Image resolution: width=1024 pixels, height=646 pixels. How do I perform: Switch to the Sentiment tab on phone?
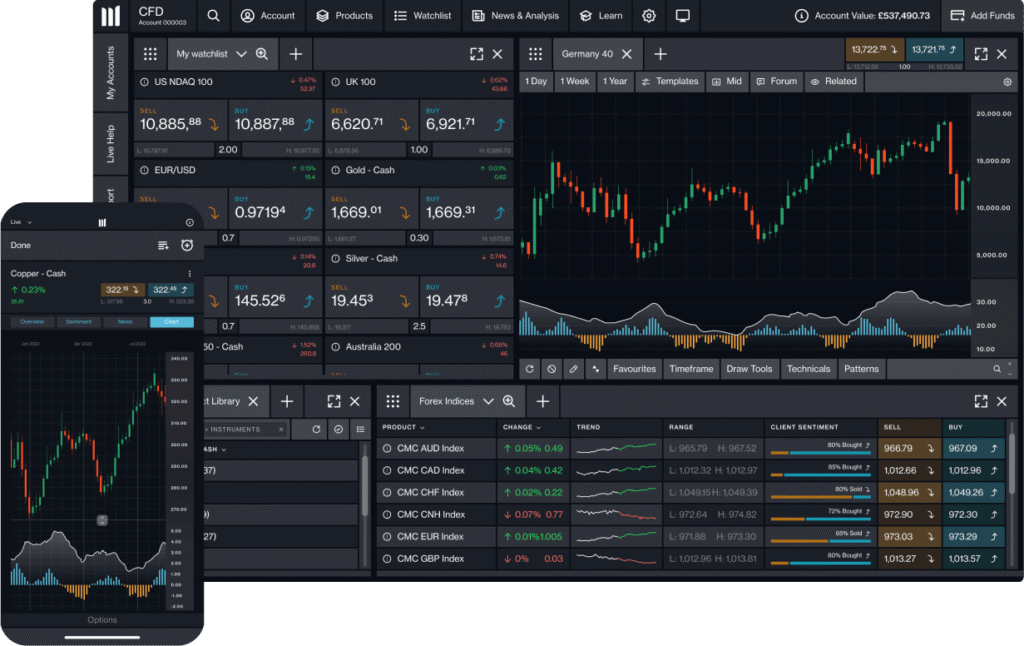(x=79, y=322)
